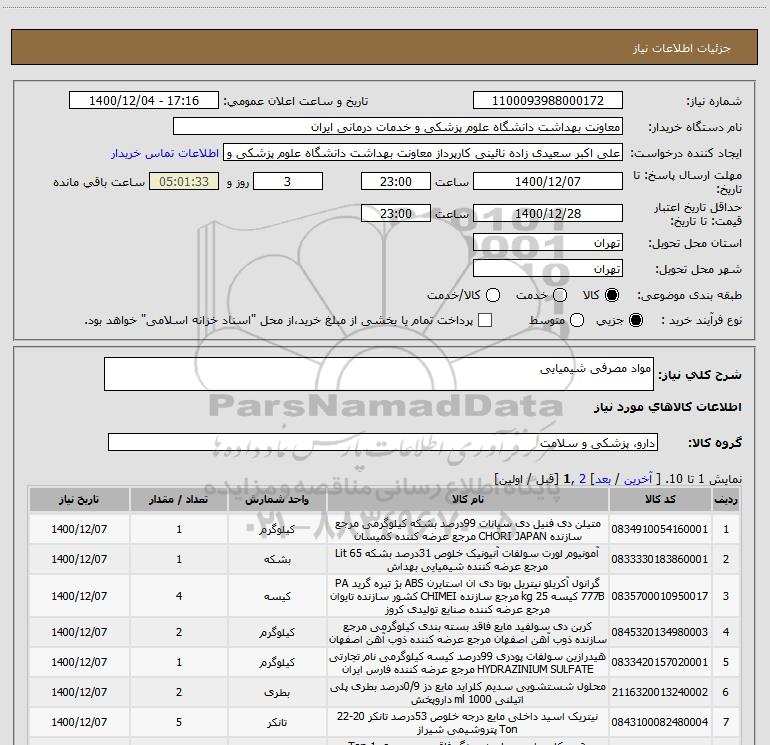This screenshot has width=770, height=745.
Task: Click product code 0833420157020001
Action: (660, 662)
